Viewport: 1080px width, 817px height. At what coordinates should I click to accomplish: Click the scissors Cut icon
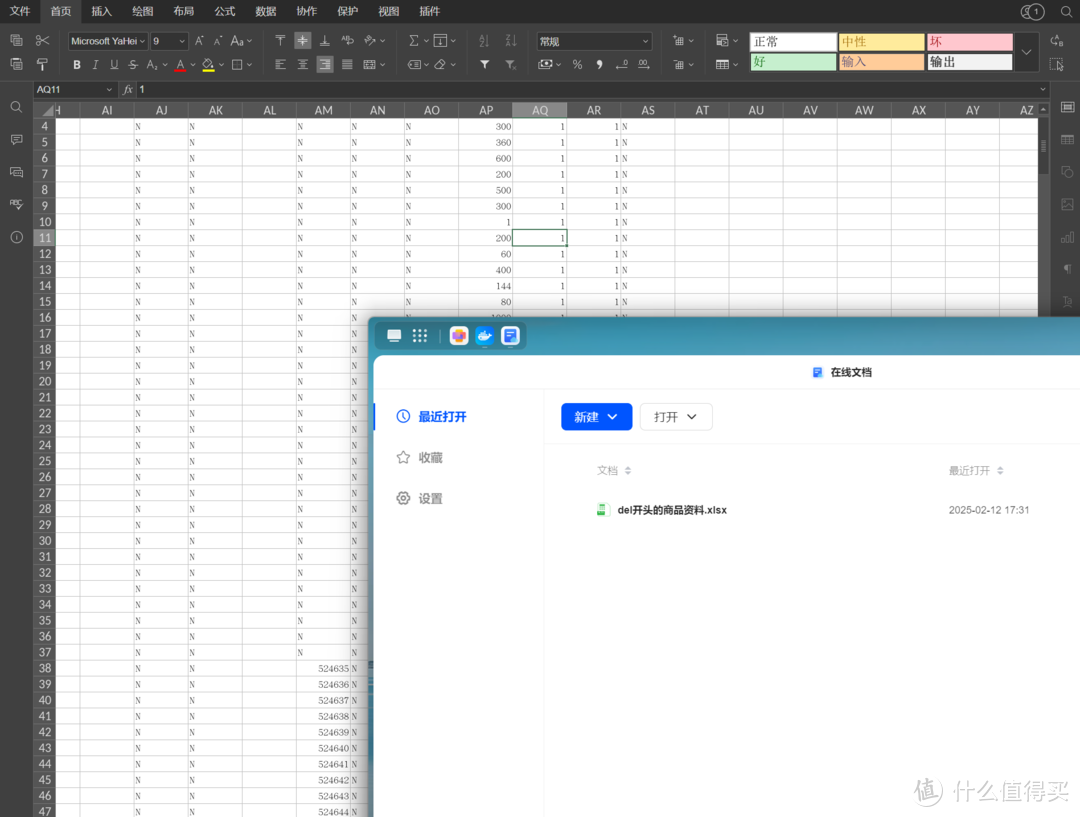[42, 41]
